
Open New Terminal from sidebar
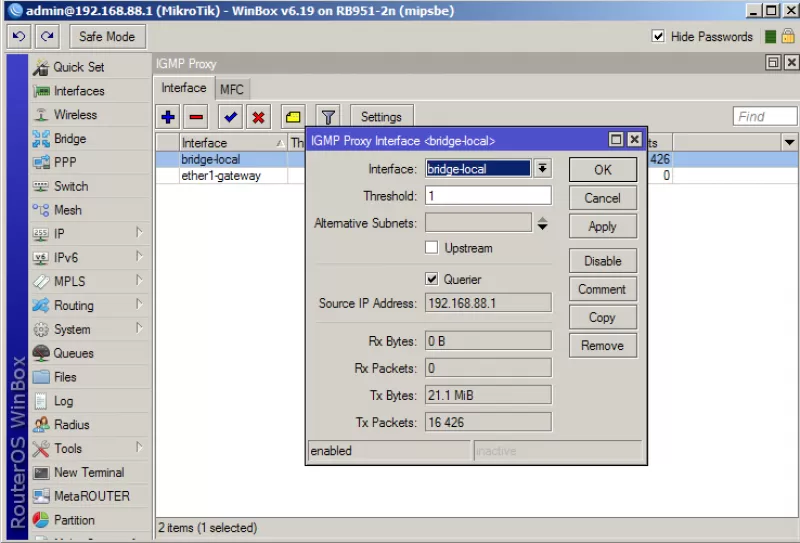pos(91,473)
